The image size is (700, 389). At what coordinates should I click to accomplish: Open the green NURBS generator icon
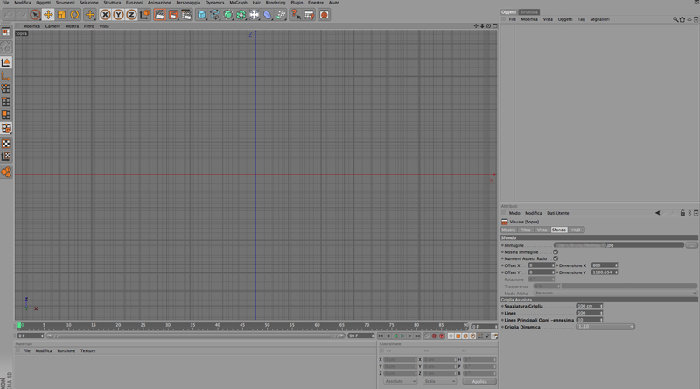point(228,15)
